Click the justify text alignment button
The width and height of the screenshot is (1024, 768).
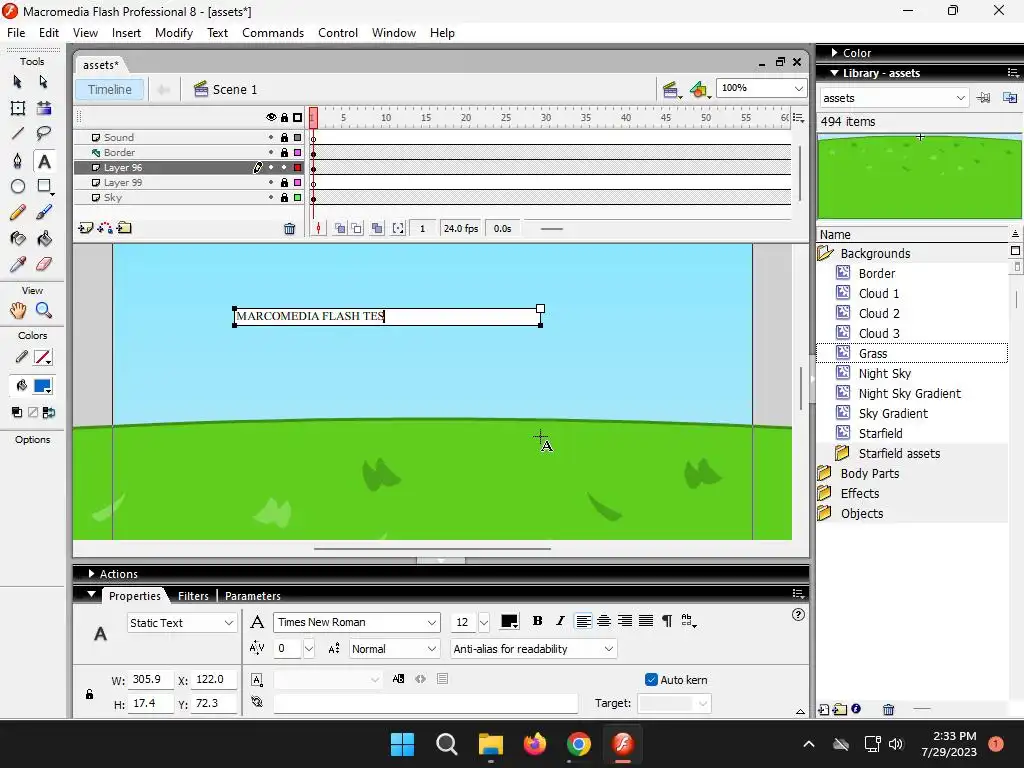pyautogui.click(x=646, y=621)
